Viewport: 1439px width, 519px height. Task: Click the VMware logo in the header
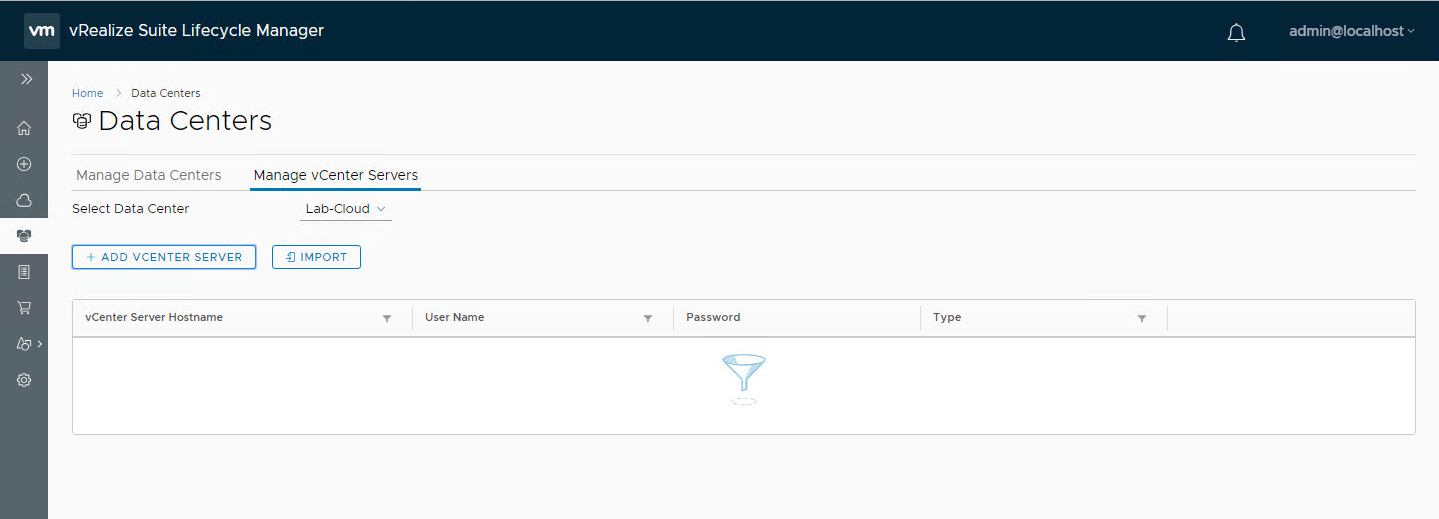[x=41, y=31]
